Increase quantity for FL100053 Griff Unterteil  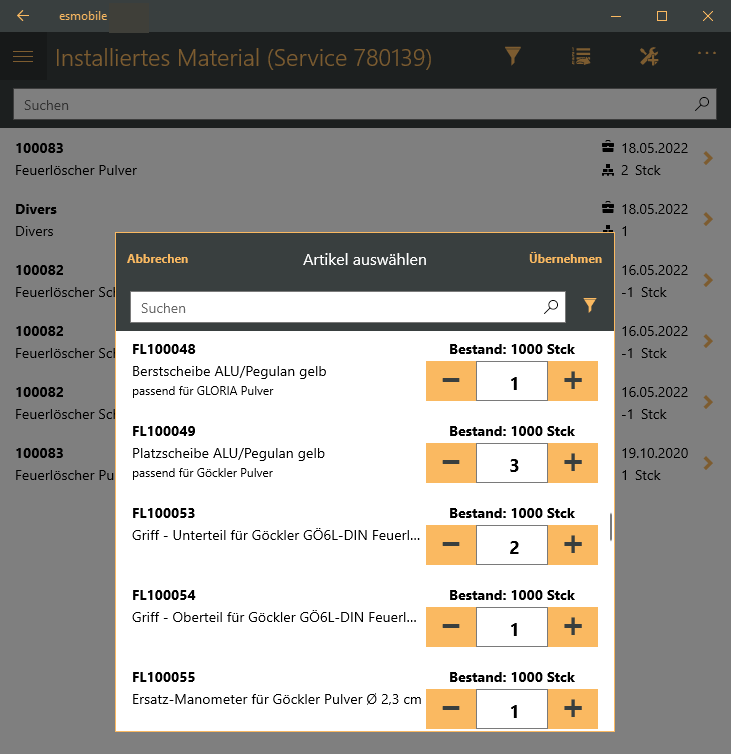(572, 545)
